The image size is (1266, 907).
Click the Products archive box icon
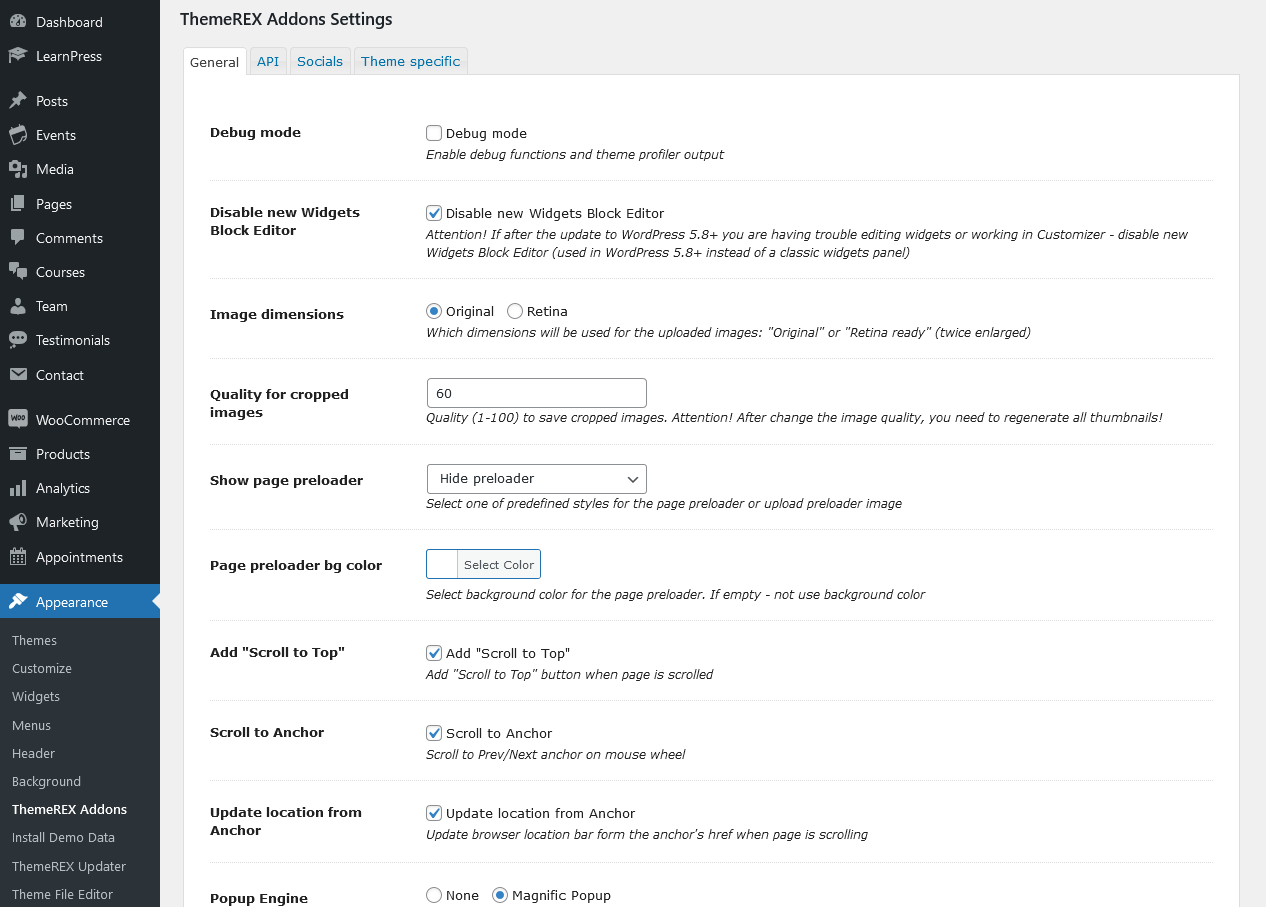tap(18, 454)
